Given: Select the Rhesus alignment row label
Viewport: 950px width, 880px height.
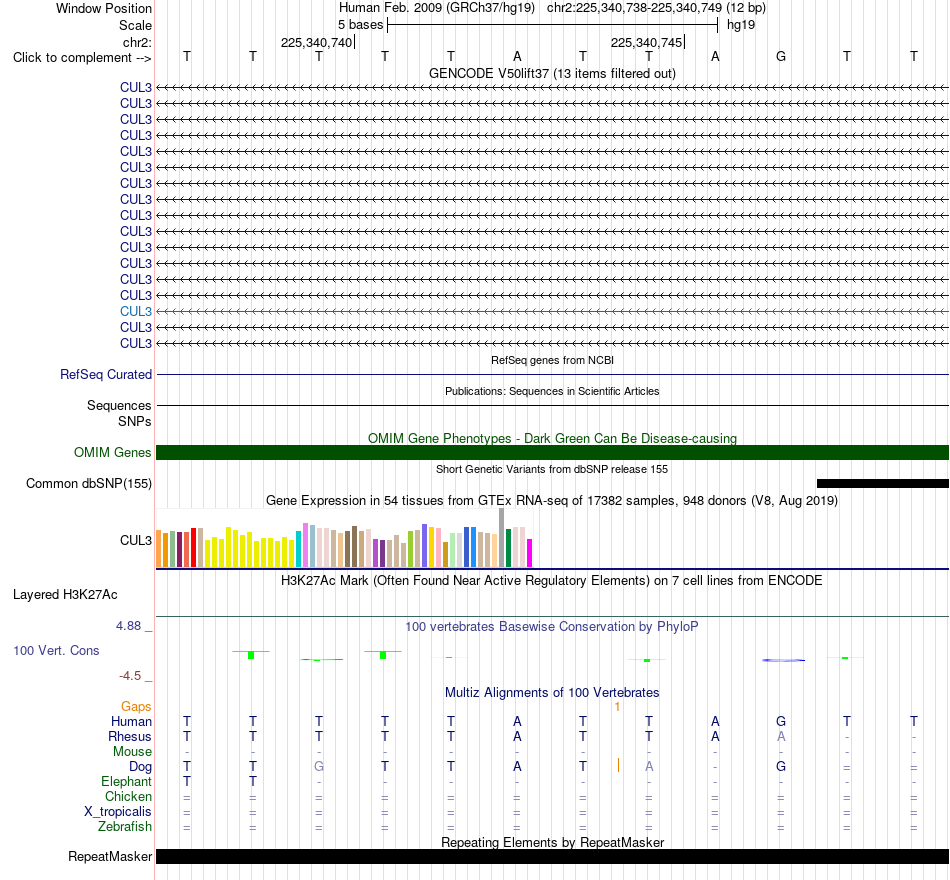Looking at the screenshot, I should click(x=130, y=737).
